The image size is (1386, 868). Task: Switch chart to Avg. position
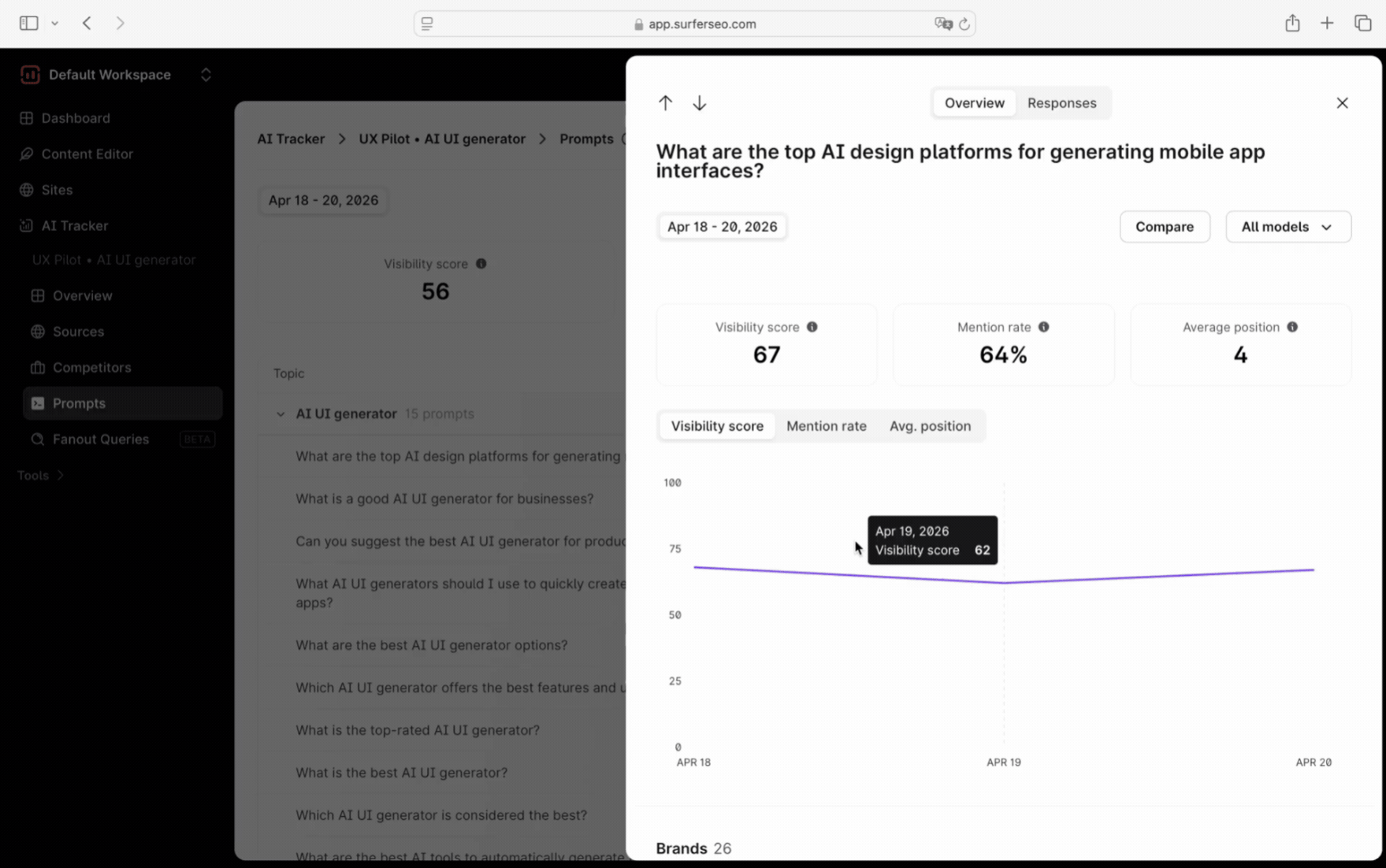click(930, 426)
